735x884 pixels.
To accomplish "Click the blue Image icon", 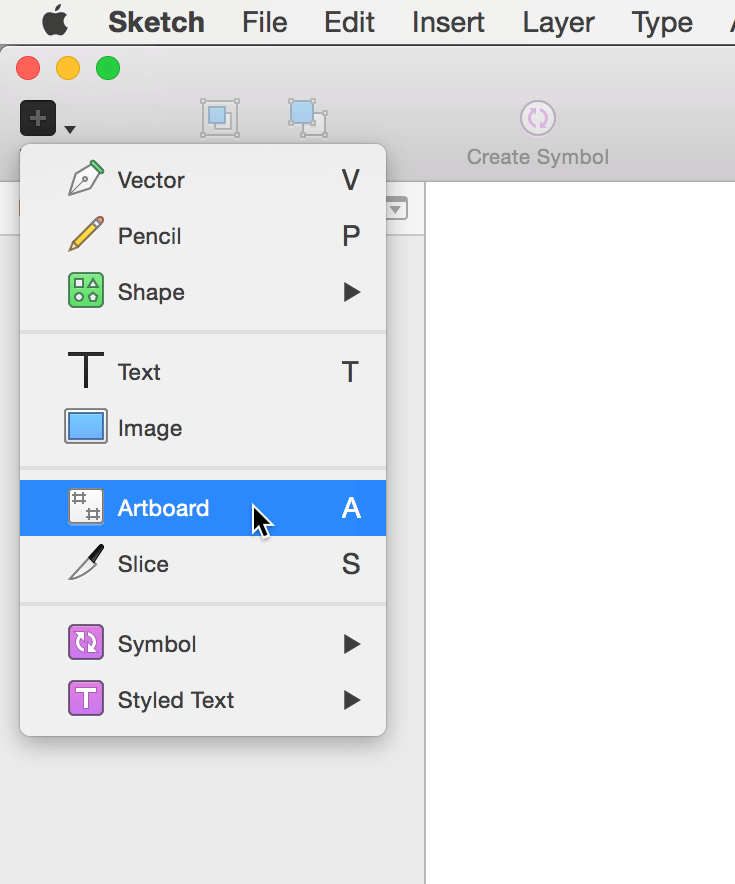I will click(x=86, y=428).
